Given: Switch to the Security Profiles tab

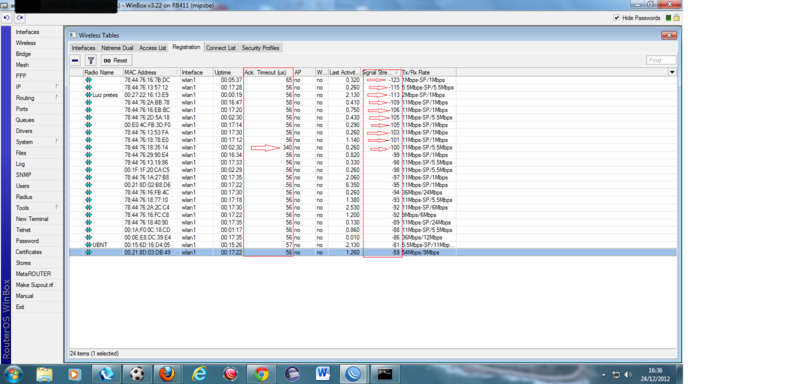Looking at the screenshot, I should (261, 48).
